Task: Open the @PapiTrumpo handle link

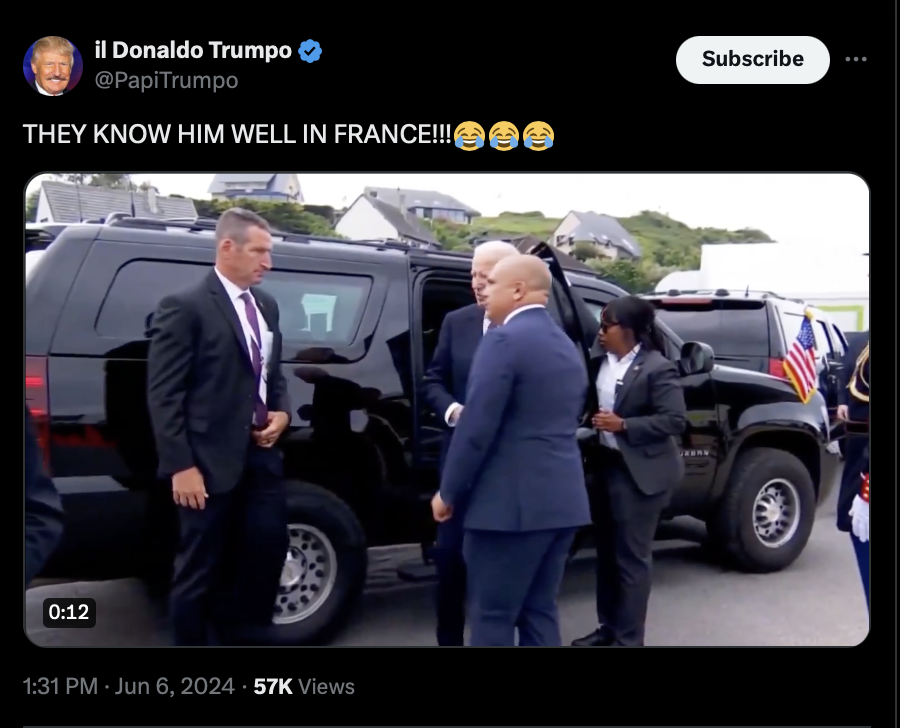Action: [x=166, y=80]
